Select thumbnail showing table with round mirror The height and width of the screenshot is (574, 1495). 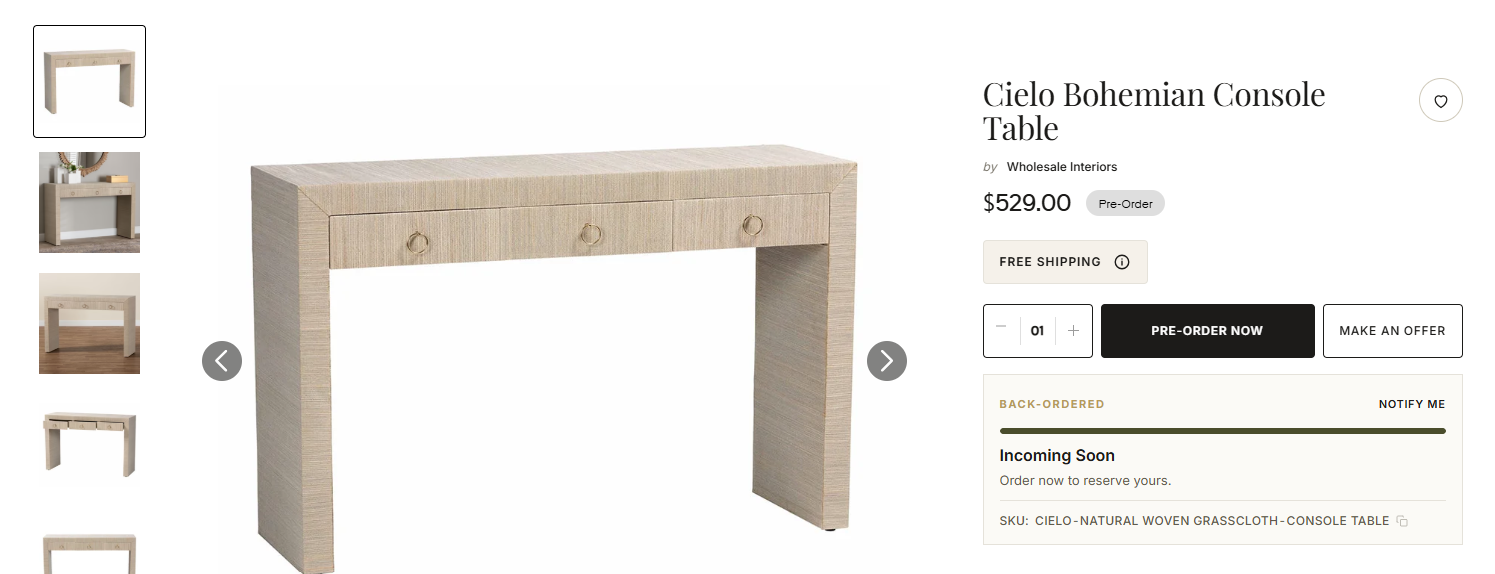click(x=90, y=202)
